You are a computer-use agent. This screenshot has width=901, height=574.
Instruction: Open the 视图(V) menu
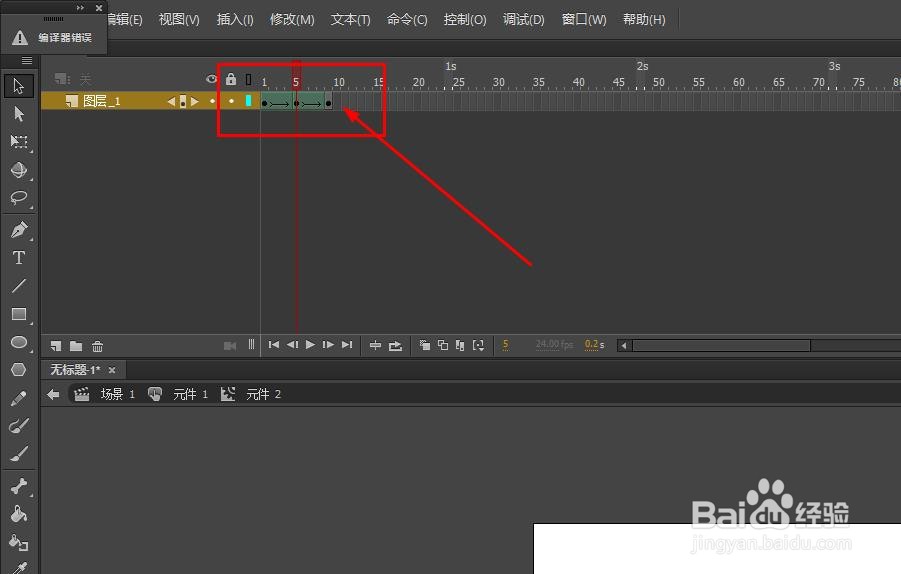(x=179, y=20)
